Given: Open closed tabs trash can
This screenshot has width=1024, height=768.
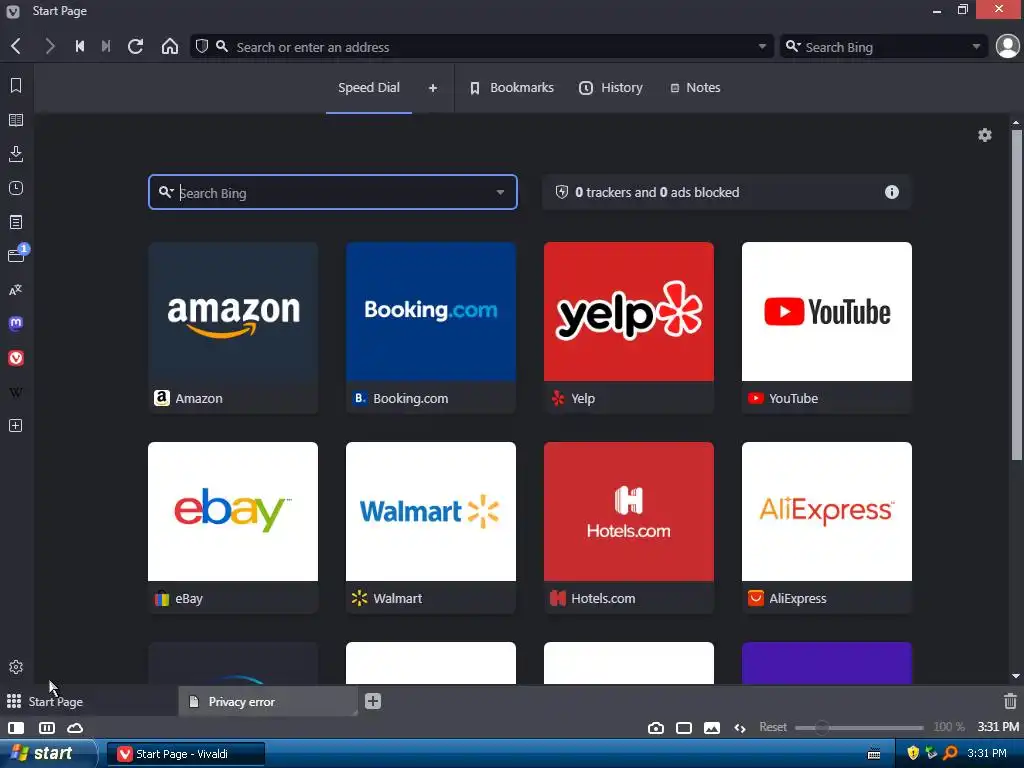Looking at the screenshot, I should click(1010, 701).
